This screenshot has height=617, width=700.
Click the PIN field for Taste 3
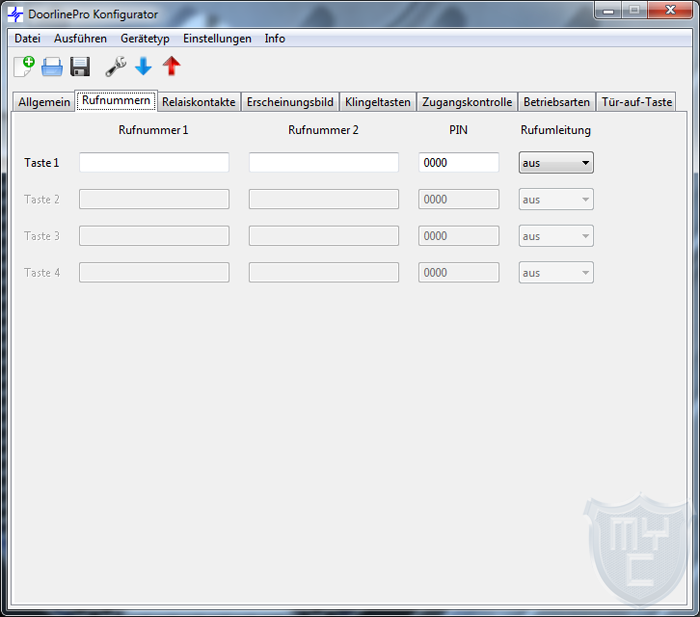(458, 236)
